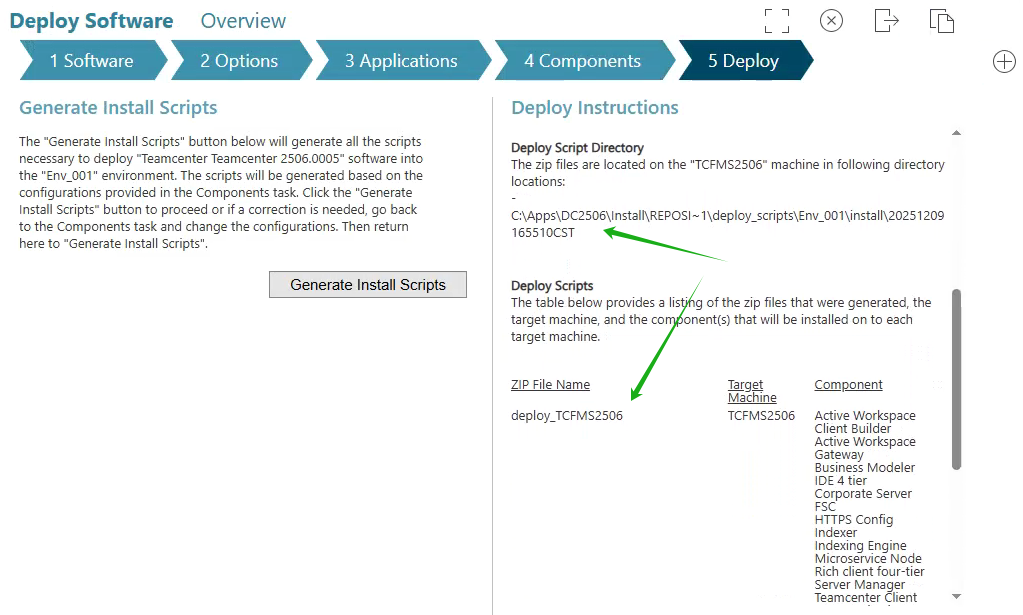Screen dimensions: 1023x615
Task: Click Corporate Server component entry
Action: 863,494
